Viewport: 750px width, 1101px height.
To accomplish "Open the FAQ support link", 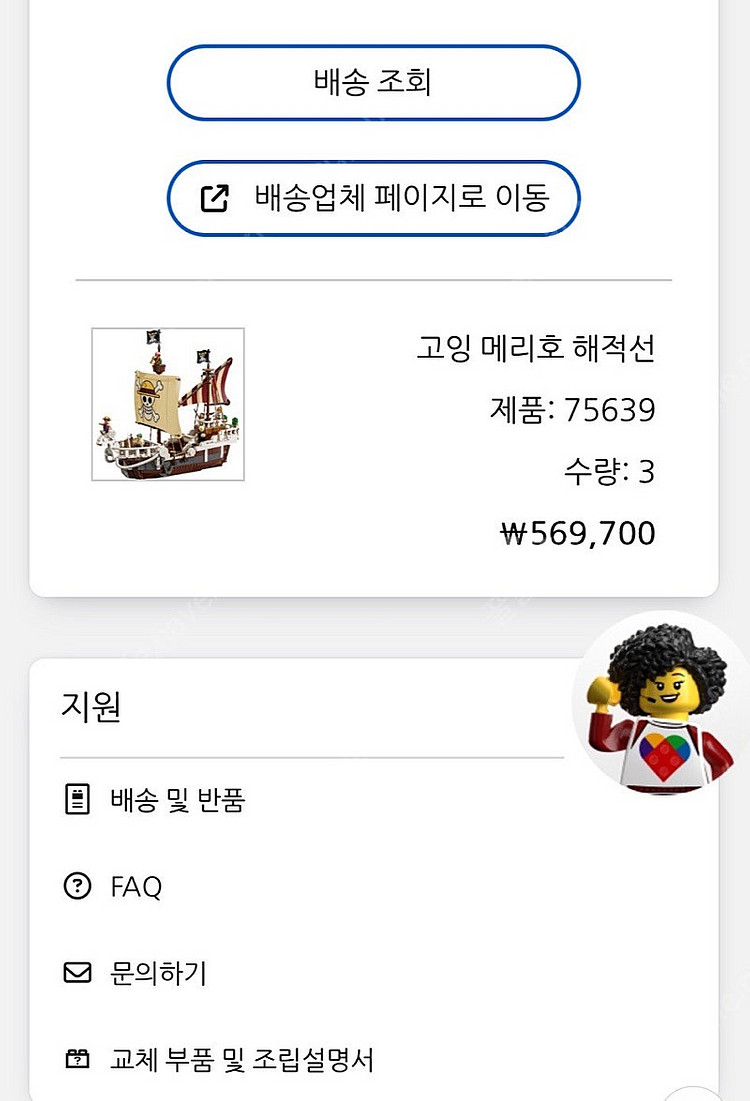I will [136, 887].
